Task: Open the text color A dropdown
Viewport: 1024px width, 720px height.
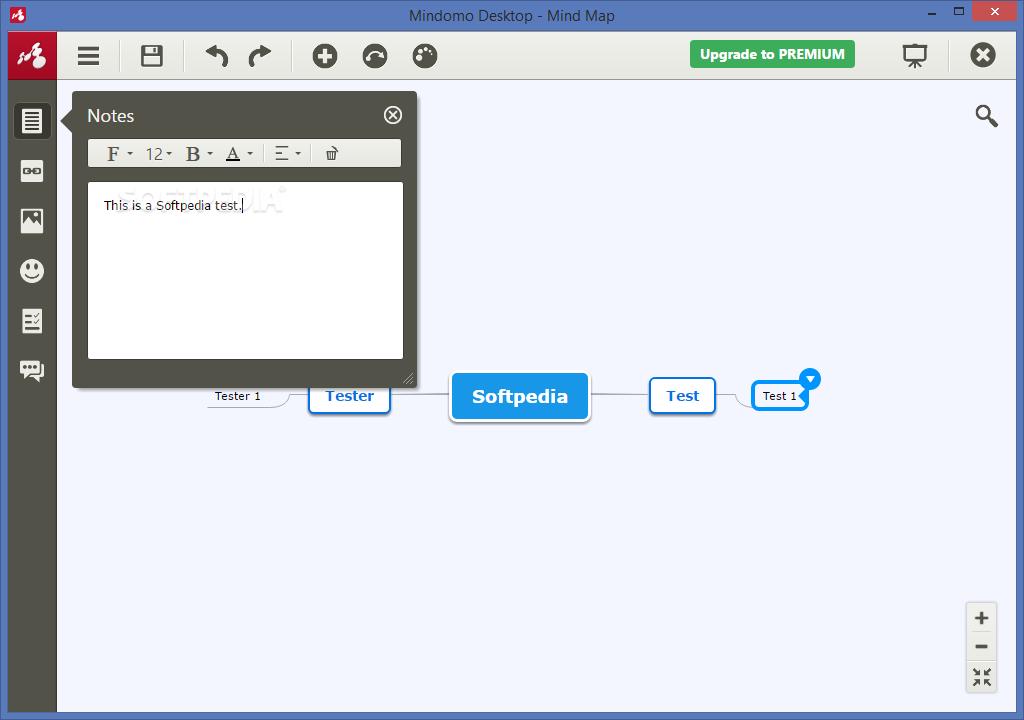Action: [239, 154]
